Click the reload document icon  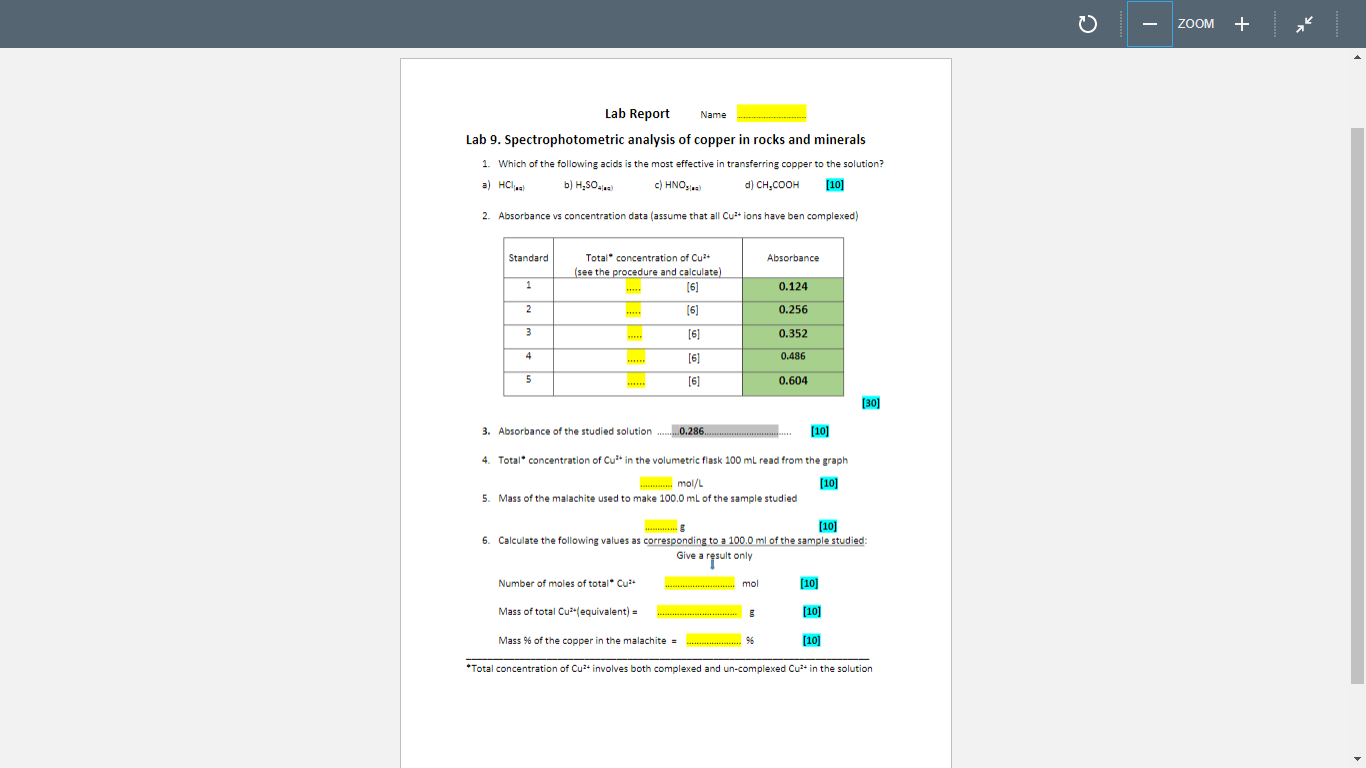coord(1089,23)
